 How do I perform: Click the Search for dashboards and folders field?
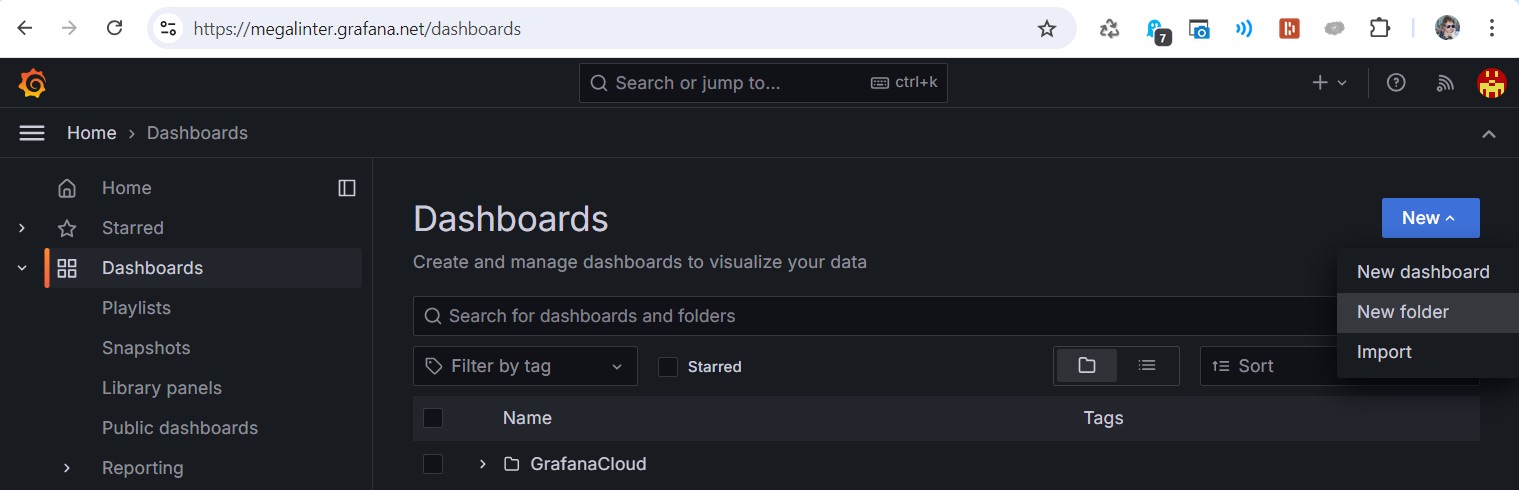870,316
